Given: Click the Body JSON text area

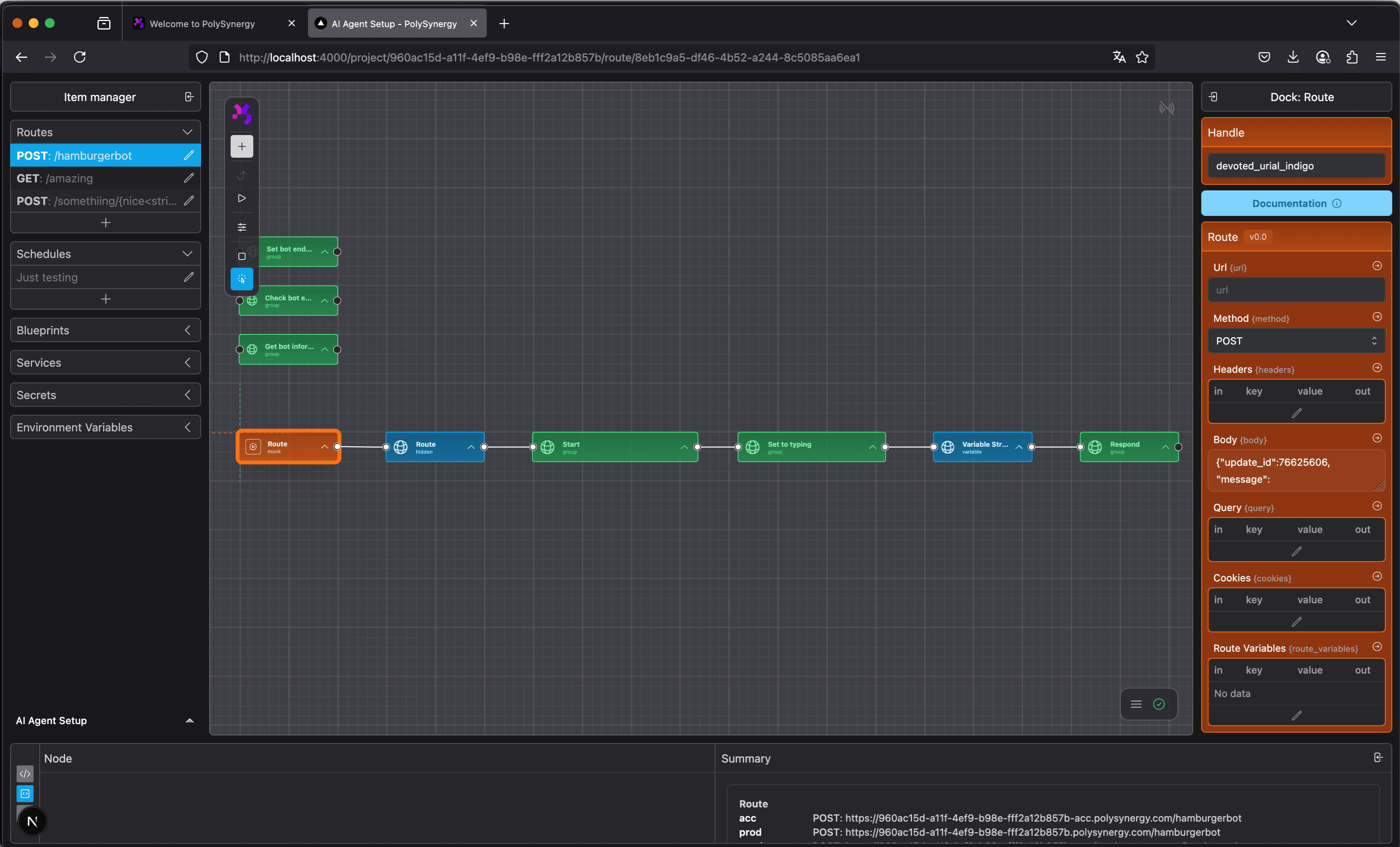Looking at the screenshot, I should (x=1296, y=470).
